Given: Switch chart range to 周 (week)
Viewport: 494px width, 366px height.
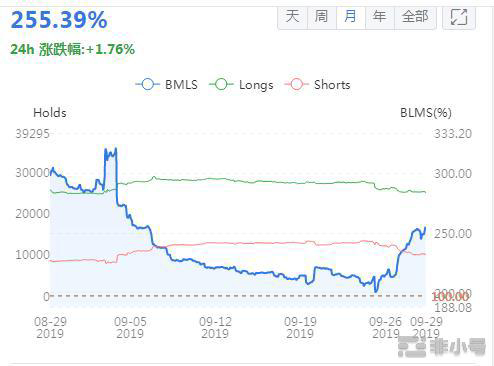Looking at the screenshot, I should click(x=322, y=16).
